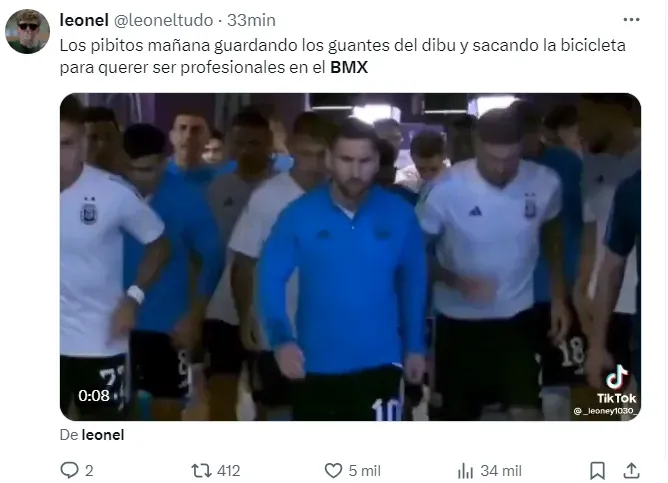Screen dimensions: 668x483
Task: View post analytics bar chart icon
Action: 465,471
